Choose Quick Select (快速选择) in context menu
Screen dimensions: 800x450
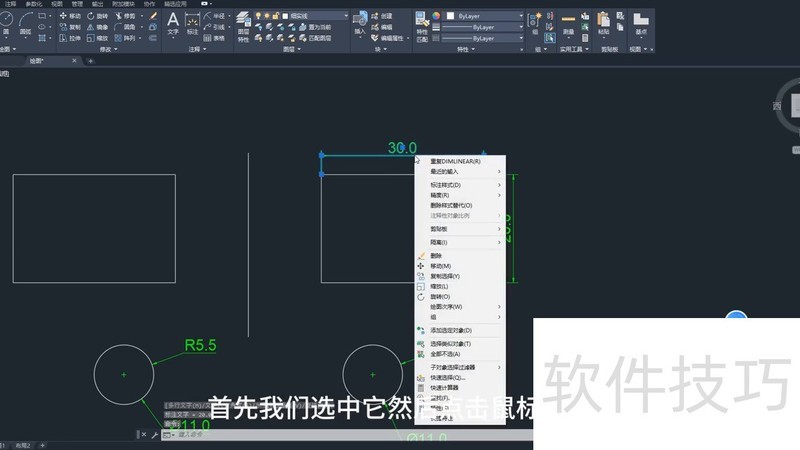460,378
